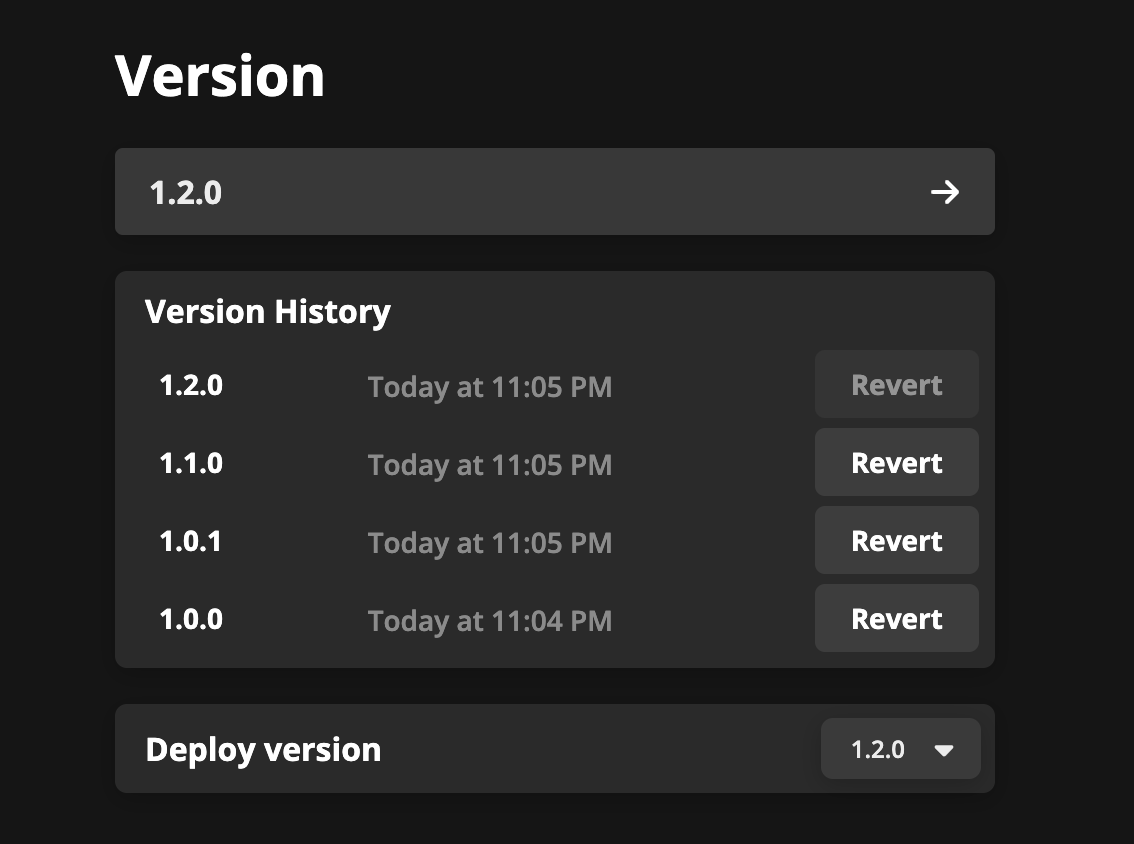Viewport: 1134px width, 844px height.
Task: Revert to version 1.1.0
Action: pyautogui.click(x=896, y=462)
